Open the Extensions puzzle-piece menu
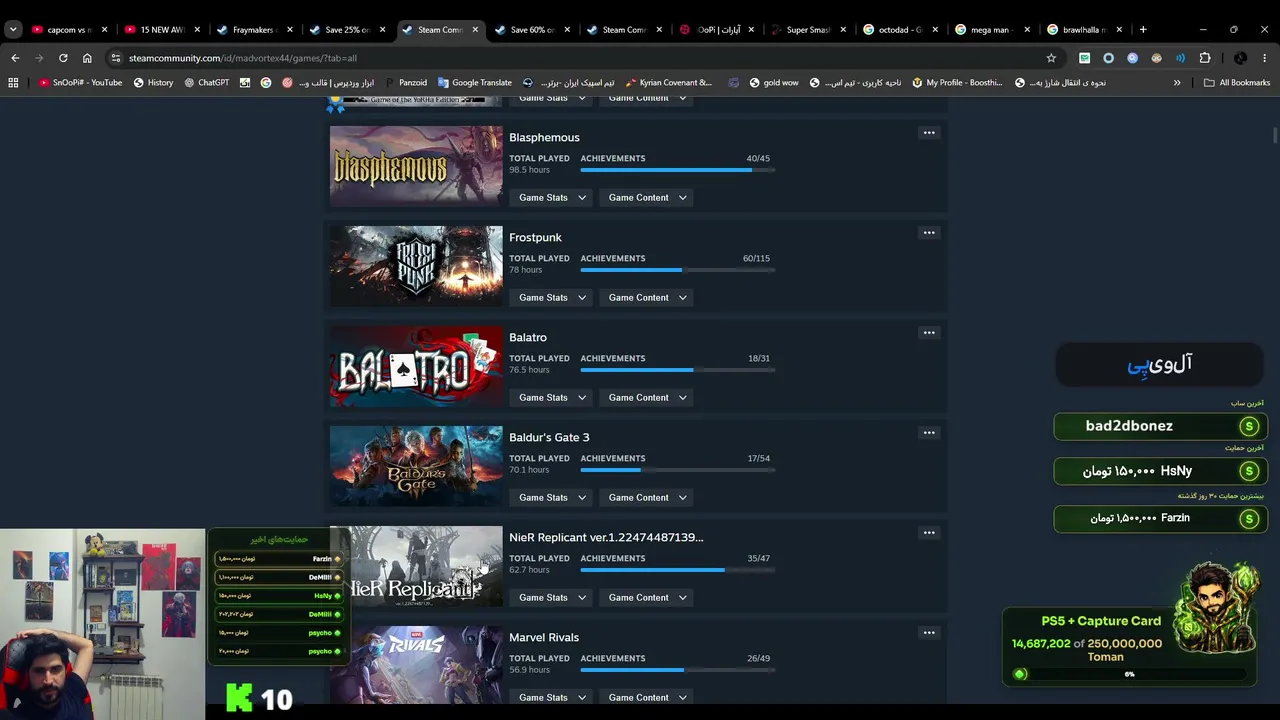The width and height of the screenshot is (1280, 720). coord(1205,58)
